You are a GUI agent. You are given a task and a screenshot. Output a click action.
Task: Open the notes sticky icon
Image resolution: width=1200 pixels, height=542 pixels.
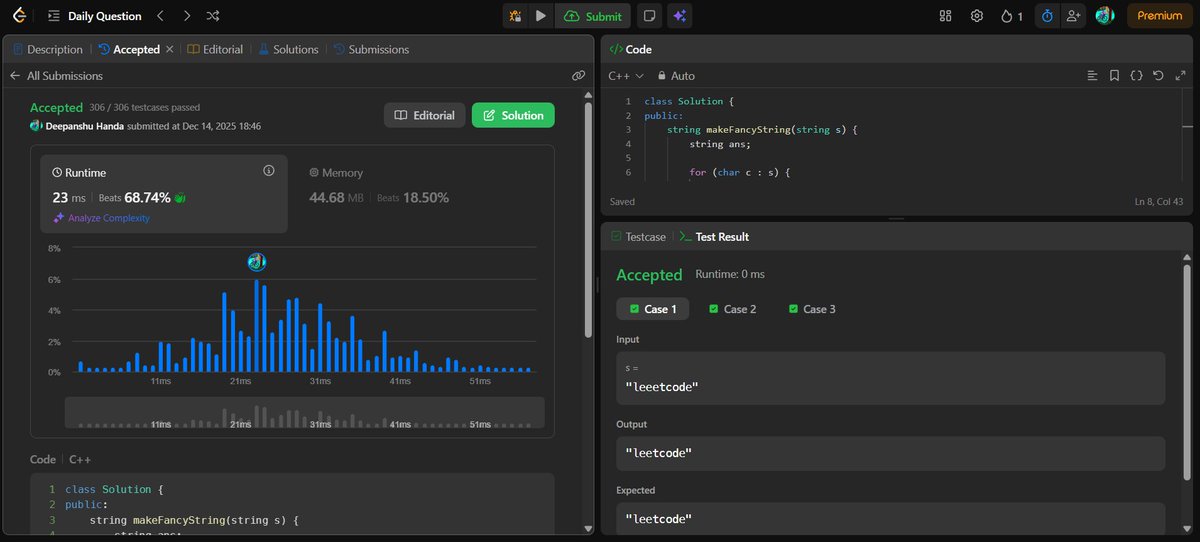point(650,16)
